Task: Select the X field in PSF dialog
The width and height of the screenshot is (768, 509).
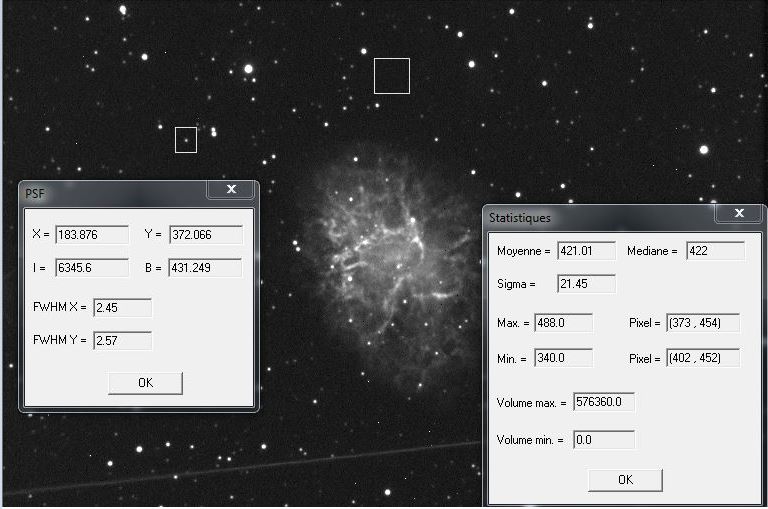Action: tap(92, 235)
